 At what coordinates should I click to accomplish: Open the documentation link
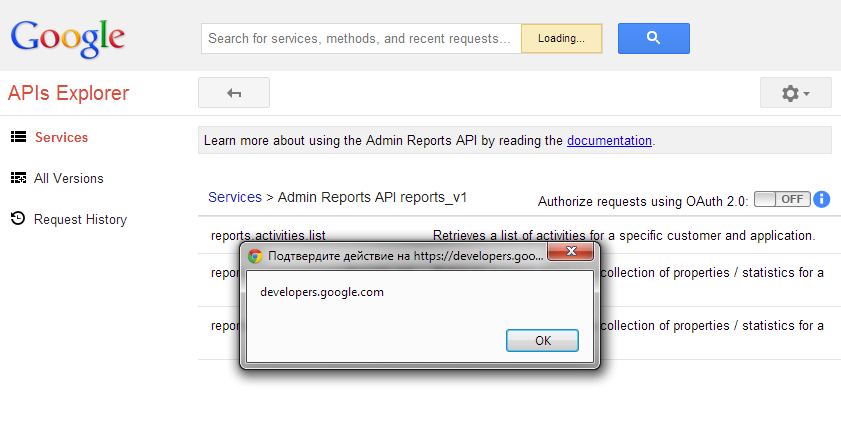pyautogui.click(x=609, y=140)
